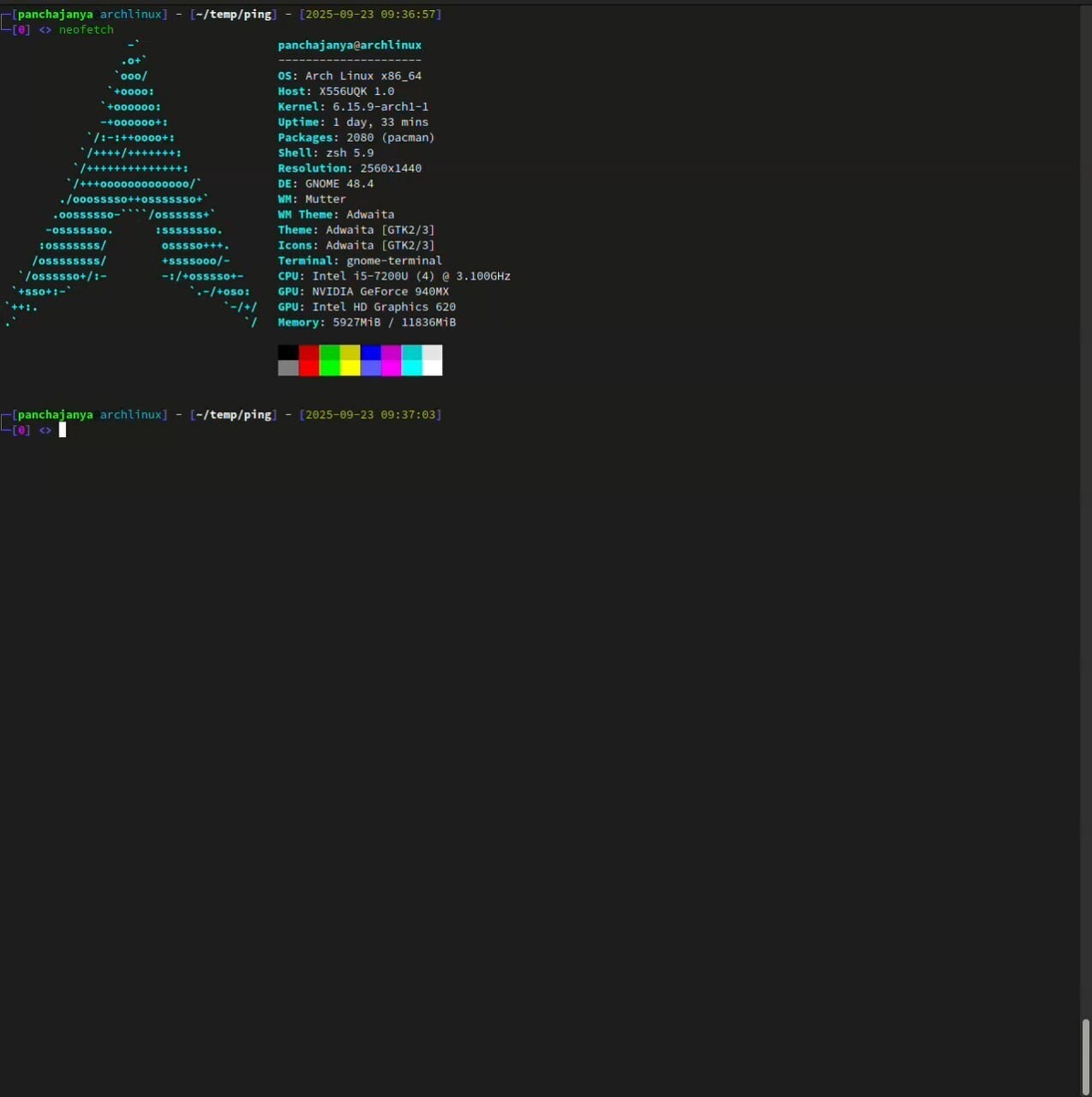Screen dimensions: 1092x1097
Task: Click the Arch Linux ASCII logo
Action: coord(131,184)
